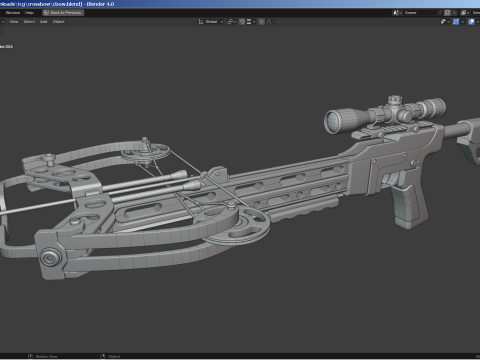Viewport: 480px width, 360px height.
Task: Click the scene pin icon
Action: click(440, 13)
